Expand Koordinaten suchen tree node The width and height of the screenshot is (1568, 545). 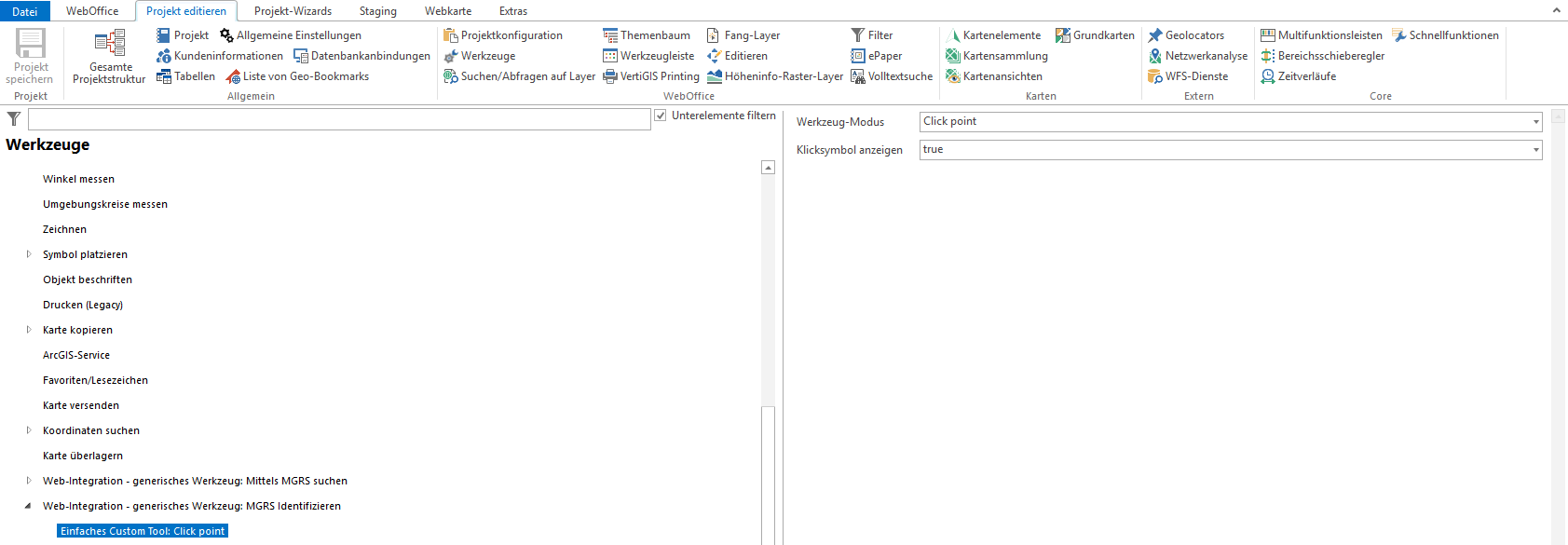tap(29, 430)
